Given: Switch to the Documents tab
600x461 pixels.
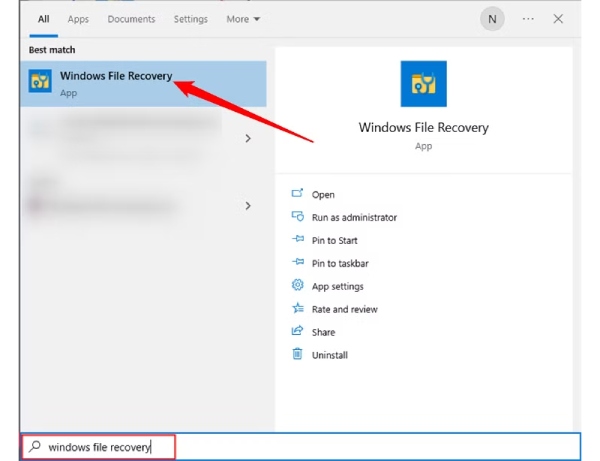Looking at the screenshot, I should [131, 19].
